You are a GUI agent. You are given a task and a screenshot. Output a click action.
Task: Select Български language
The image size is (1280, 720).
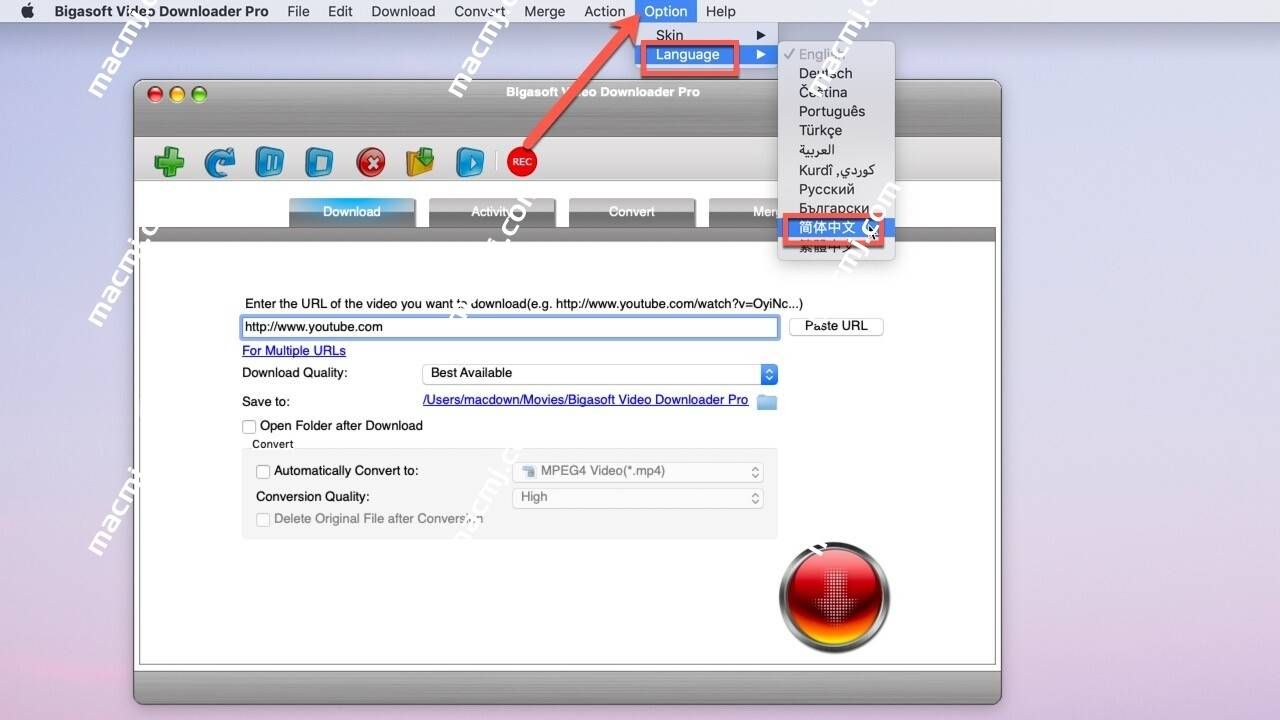point(836,208)
